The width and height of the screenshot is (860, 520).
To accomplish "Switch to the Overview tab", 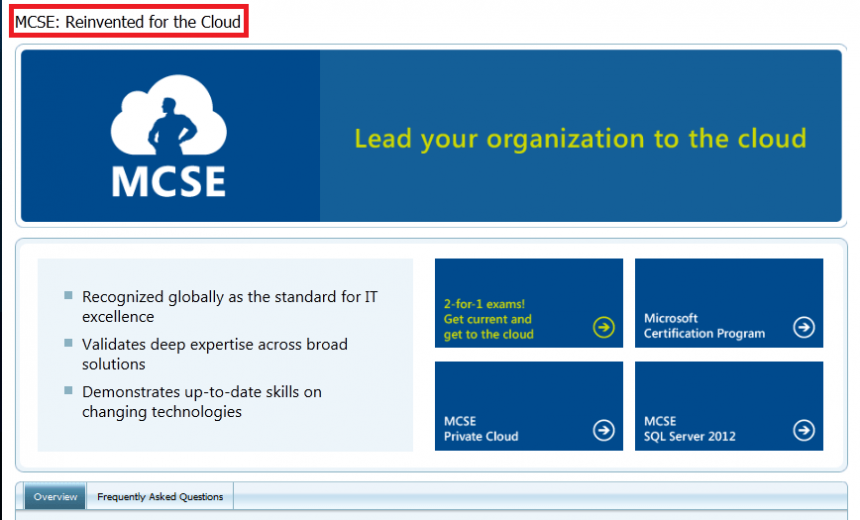I will click(55, 496).
